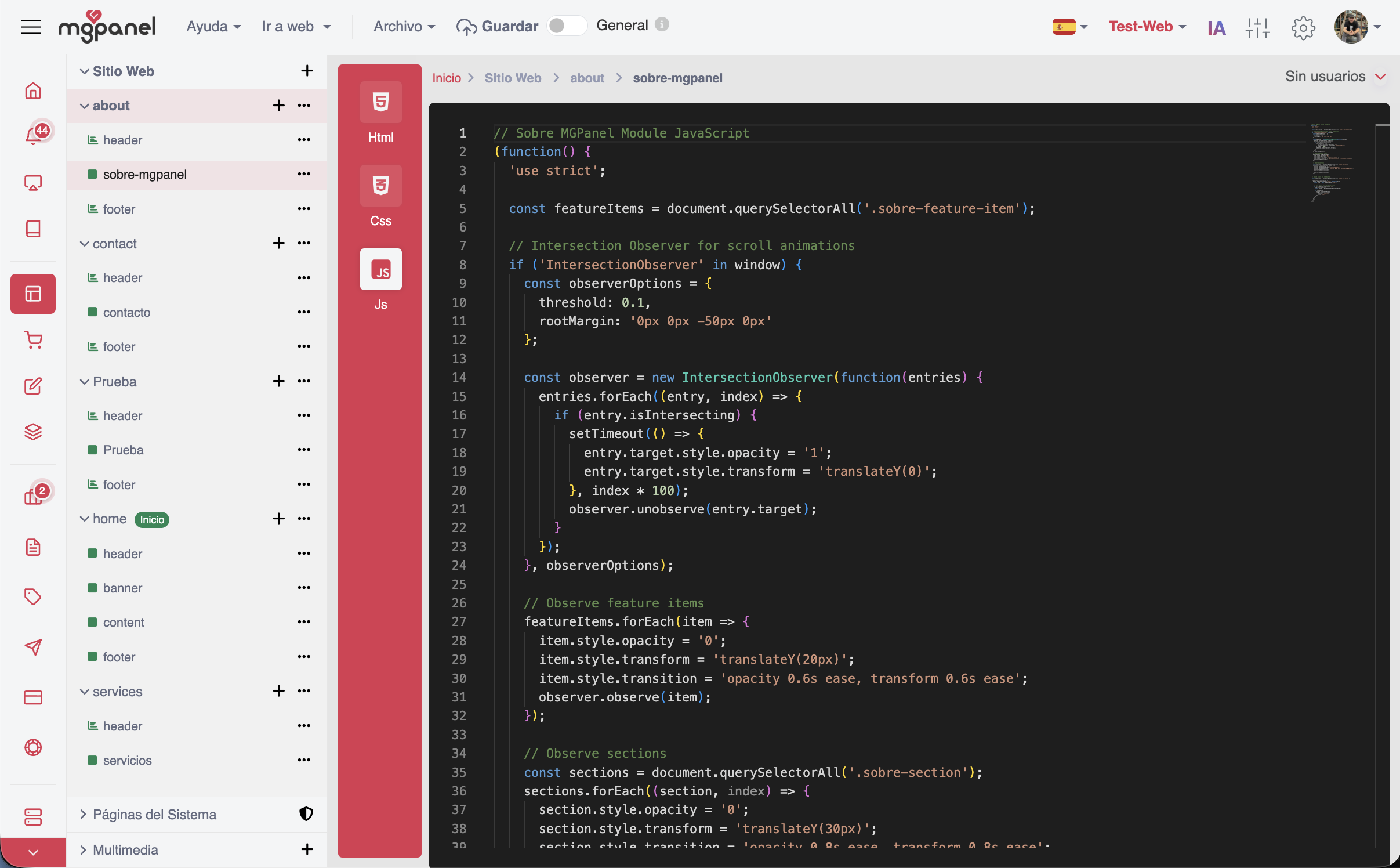Open the Archivo menu
This screenshot has height=868, width=1400.
pos(404,27)
